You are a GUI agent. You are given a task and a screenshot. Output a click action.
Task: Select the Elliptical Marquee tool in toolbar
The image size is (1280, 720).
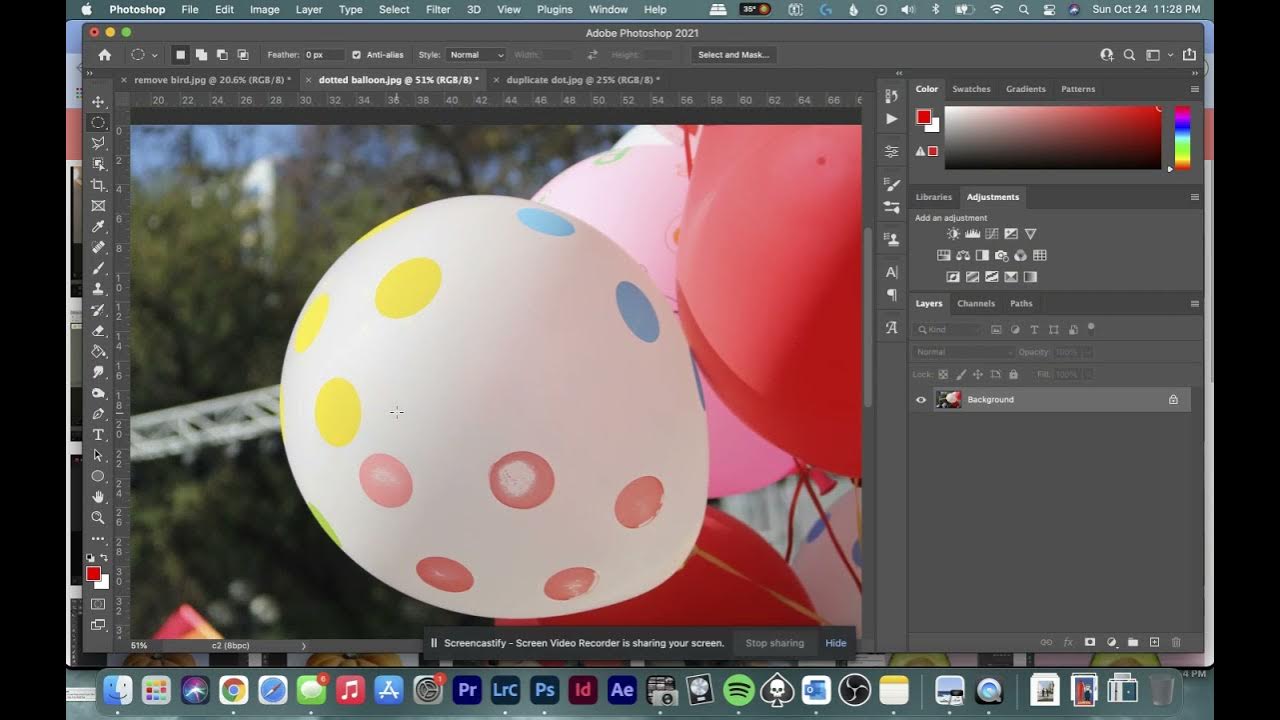pyautogui.click(x=98, y=123)
